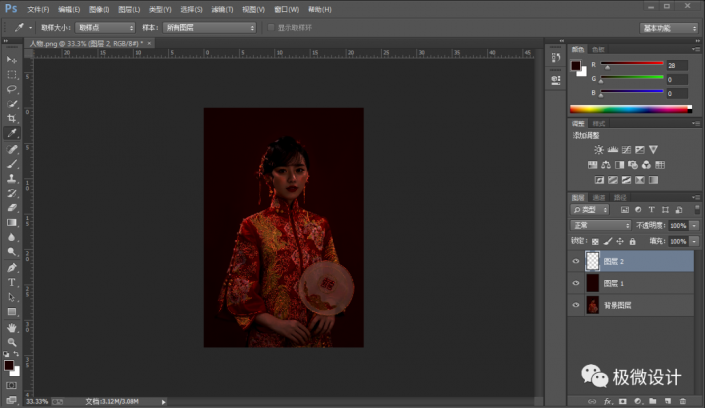Add an Exposure adjustment
Image resolution: width=705 pixels, height=408 pixels.
640,150
